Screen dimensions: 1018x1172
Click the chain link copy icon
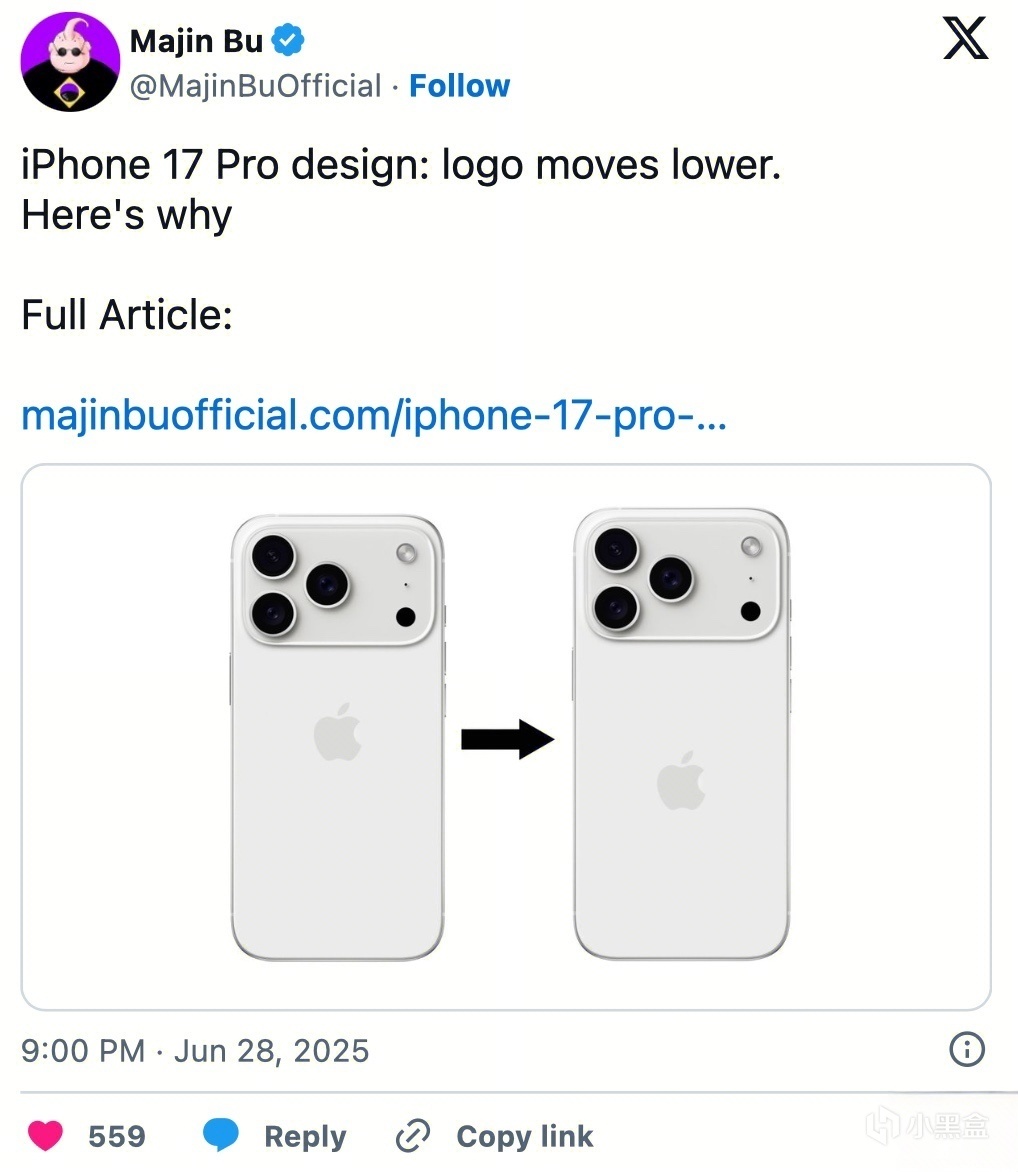413,1136
